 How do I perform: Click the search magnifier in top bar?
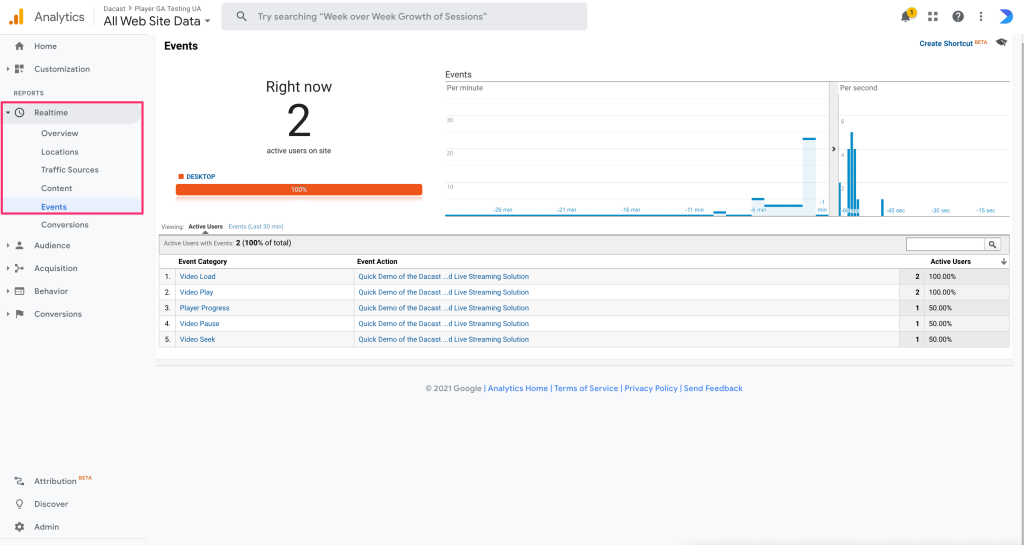click(242, 16)
